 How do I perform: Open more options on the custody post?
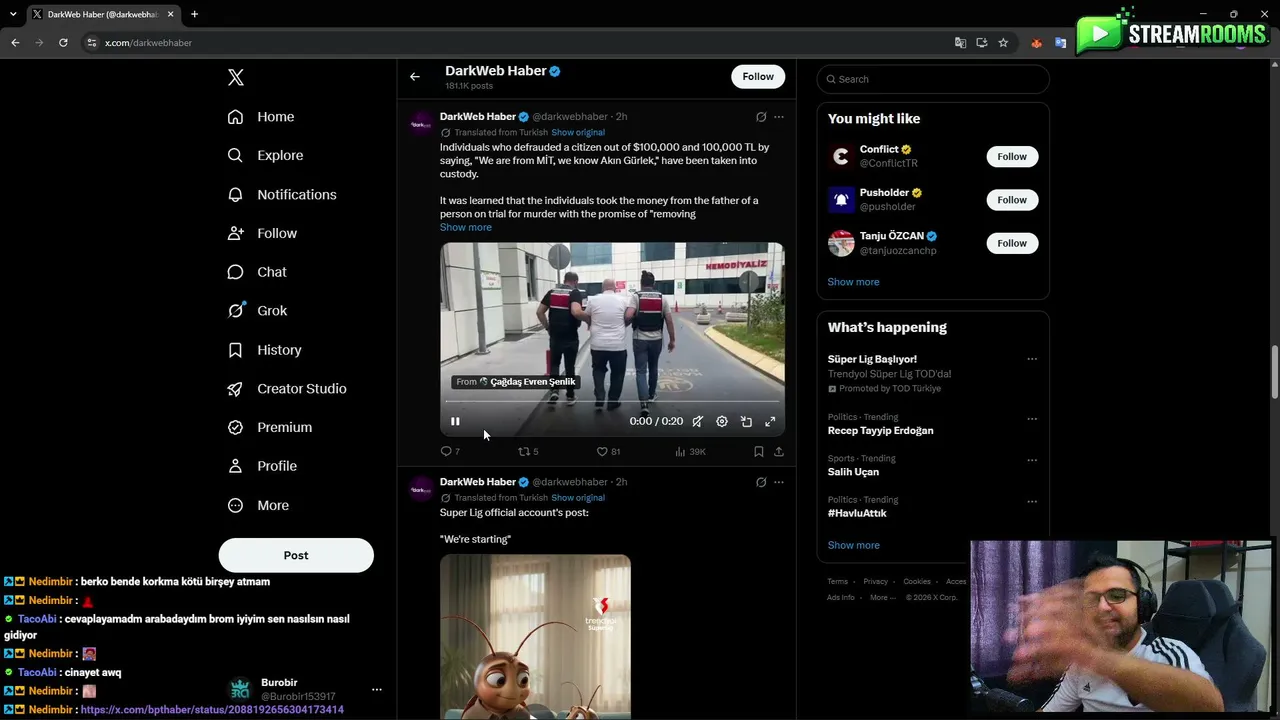pos(779,117)
